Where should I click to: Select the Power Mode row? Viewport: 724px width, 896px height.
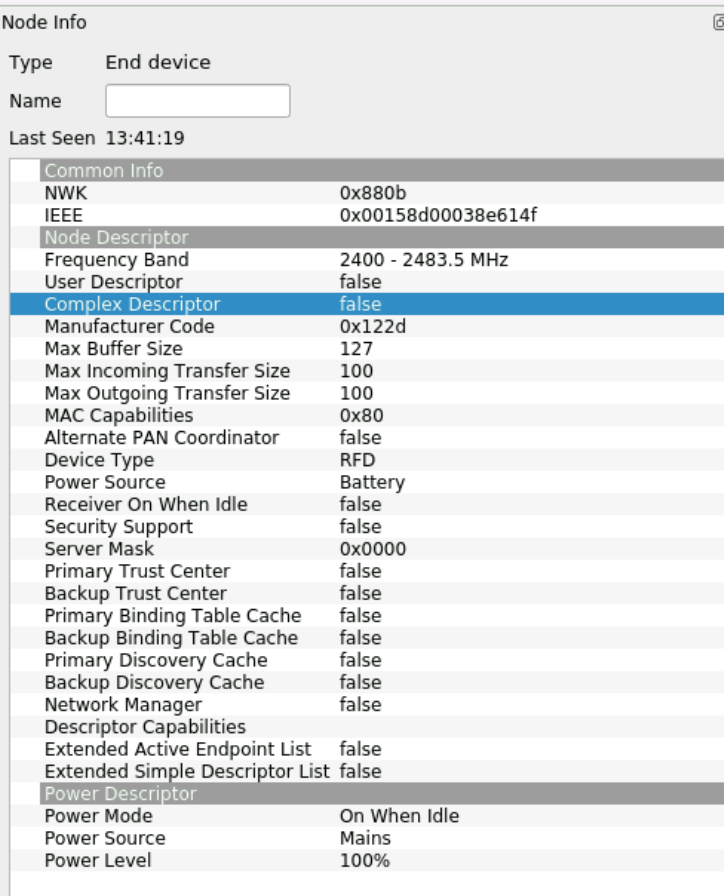367,816
